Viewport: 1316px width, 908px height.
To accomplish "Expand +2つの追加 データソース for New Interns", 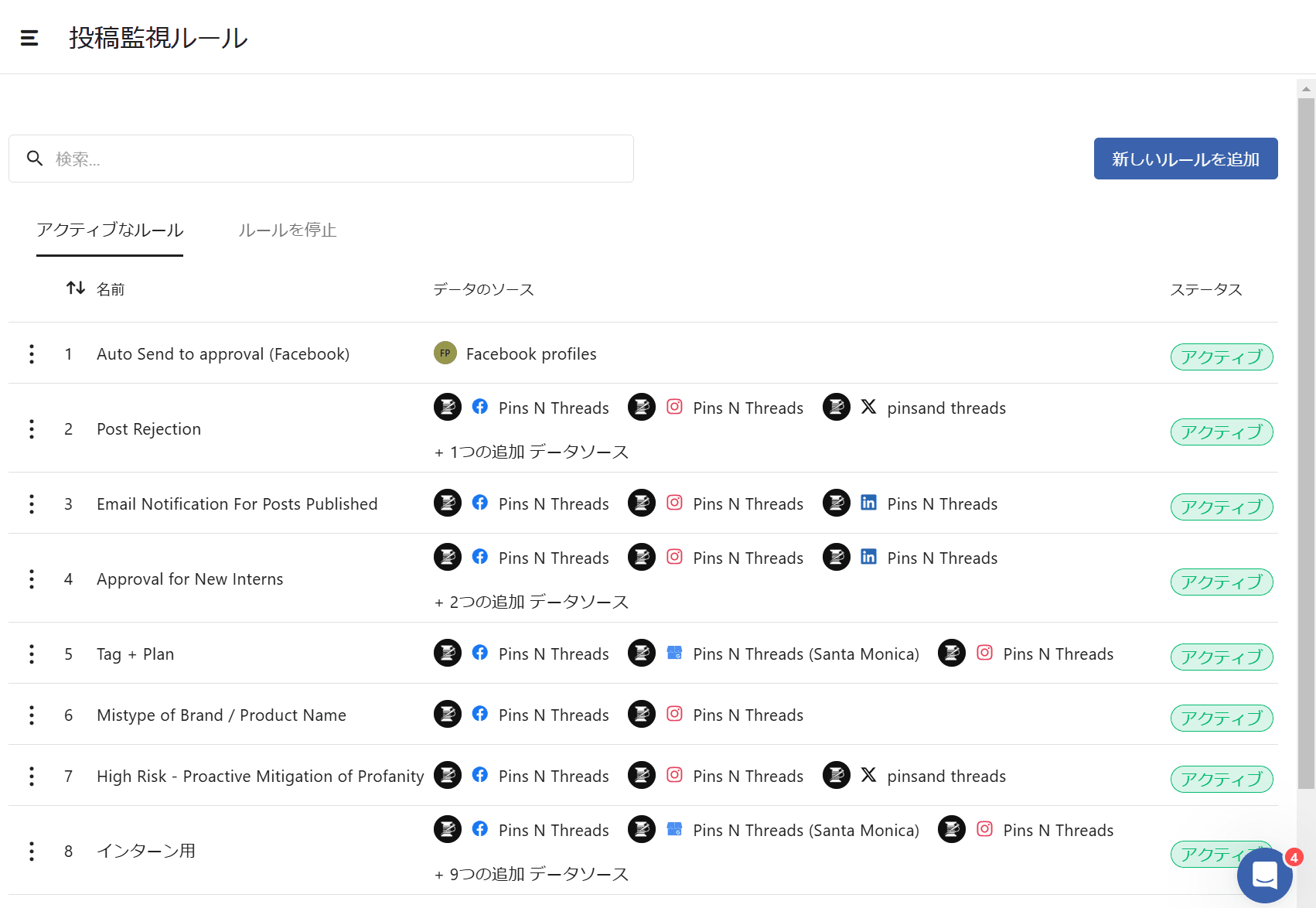I will pos(532,602).
